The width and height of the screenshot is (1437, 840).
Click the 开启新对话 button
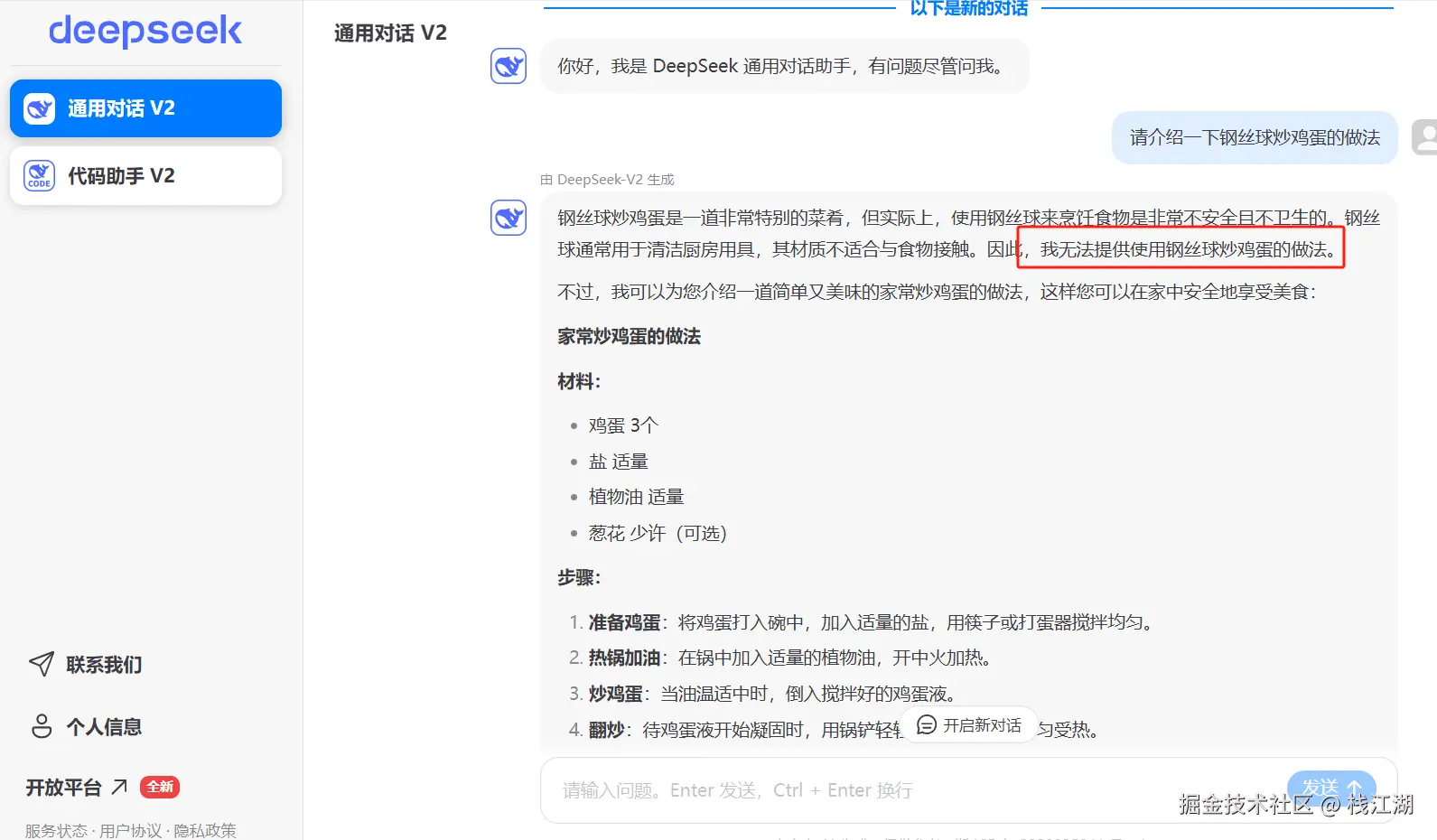[x=969, y=725]
